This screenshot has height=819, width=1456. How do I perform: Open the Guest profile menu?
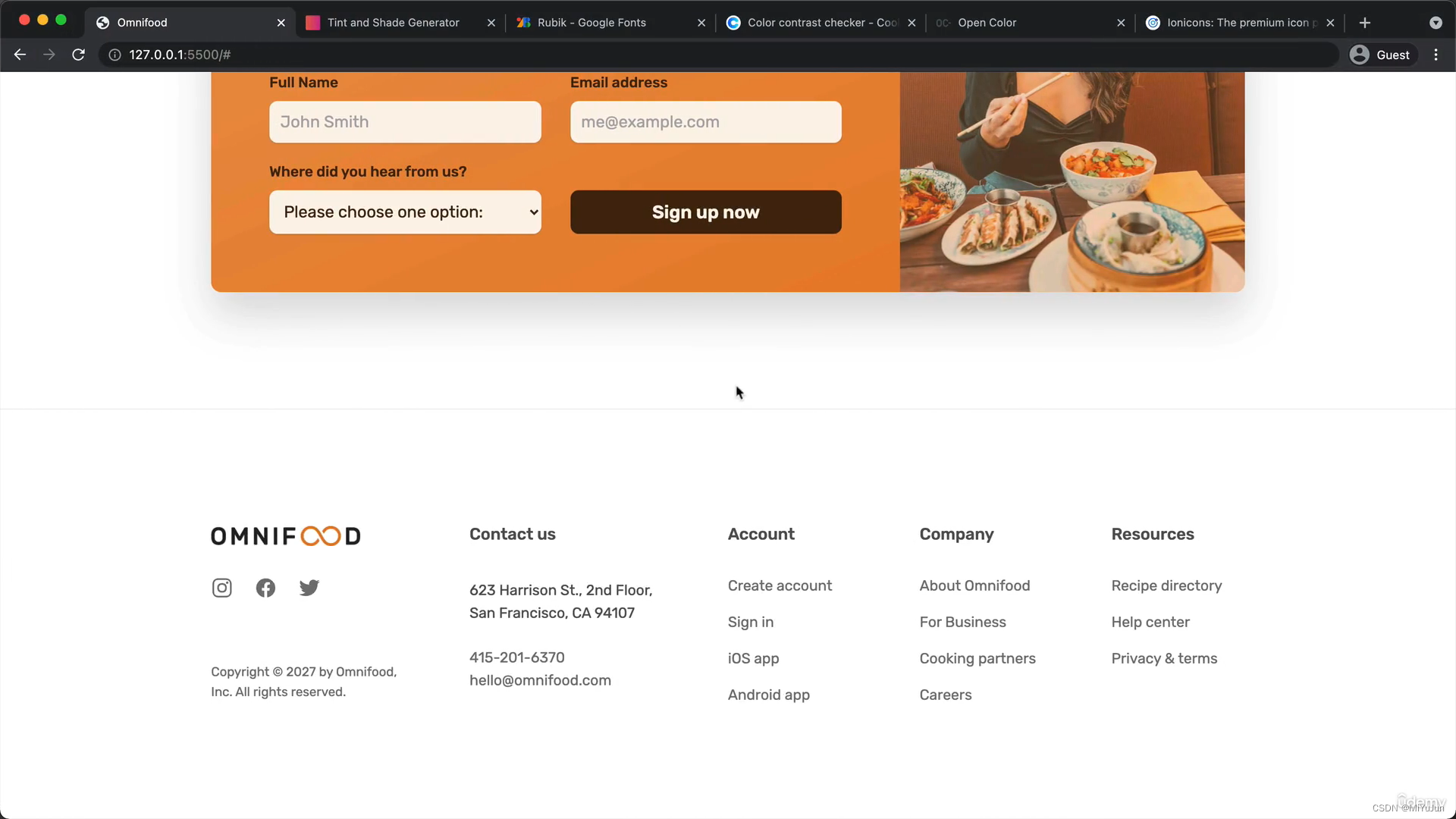pyautogui.click(x=1382, y=55)
